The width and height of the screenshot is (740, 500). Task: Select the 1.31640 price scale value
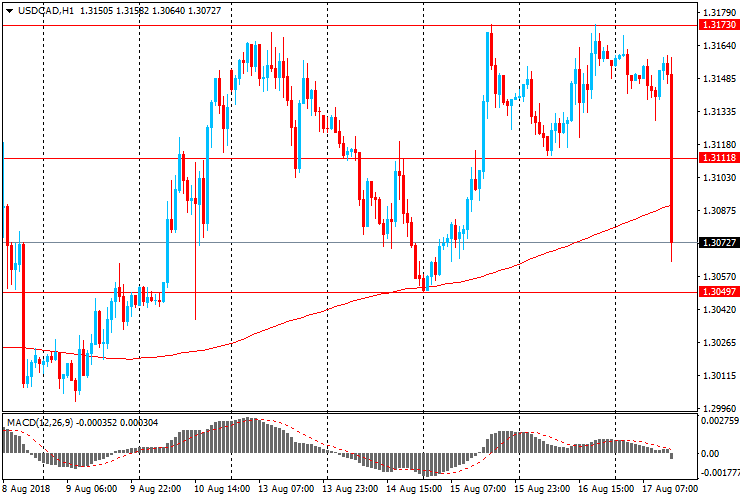coord(719,45)
